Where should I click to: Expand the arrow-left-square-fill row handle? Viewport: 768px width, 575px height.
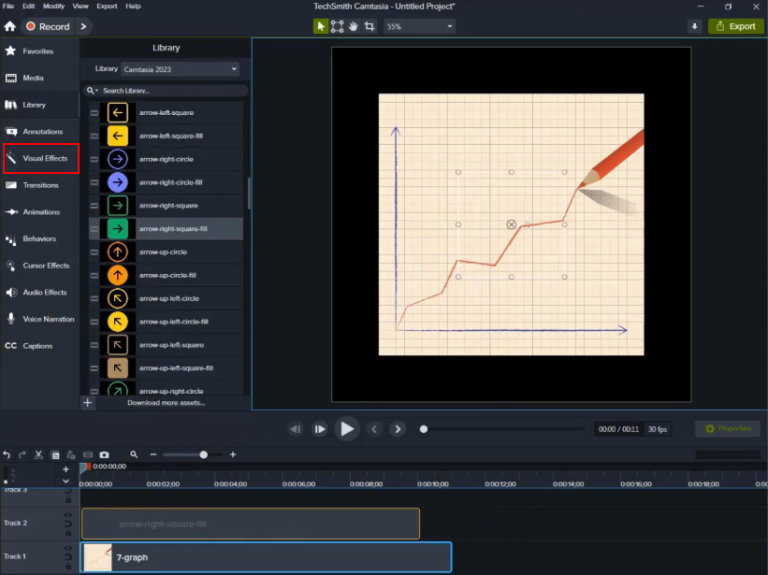click(x=94, y=136)
